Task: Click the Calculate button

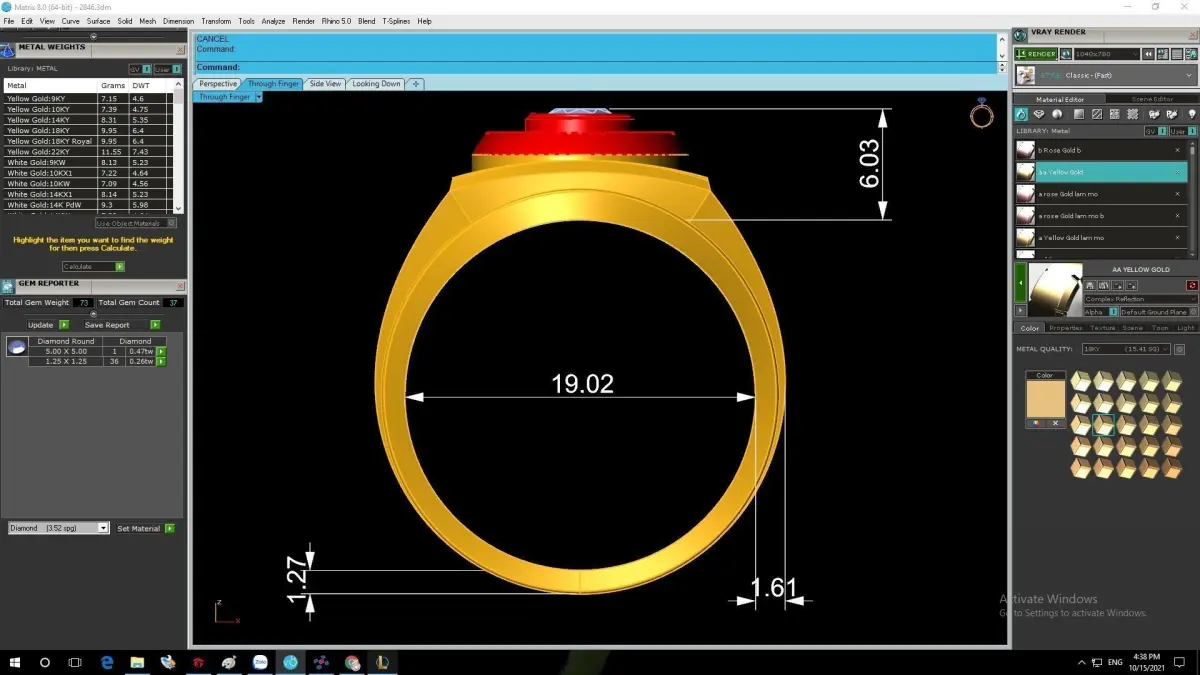Action: point(93,267)
